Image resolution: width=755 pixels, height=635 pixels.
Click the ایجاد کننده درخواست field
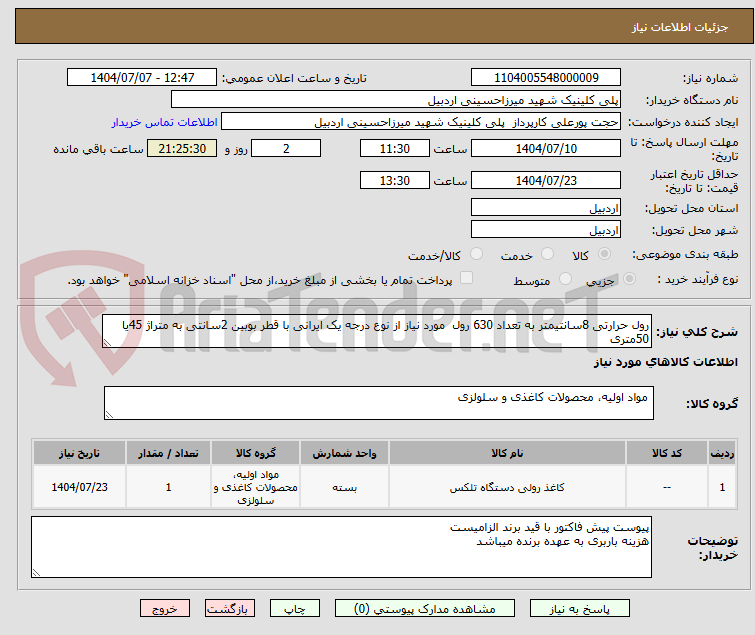pos(421,122)
